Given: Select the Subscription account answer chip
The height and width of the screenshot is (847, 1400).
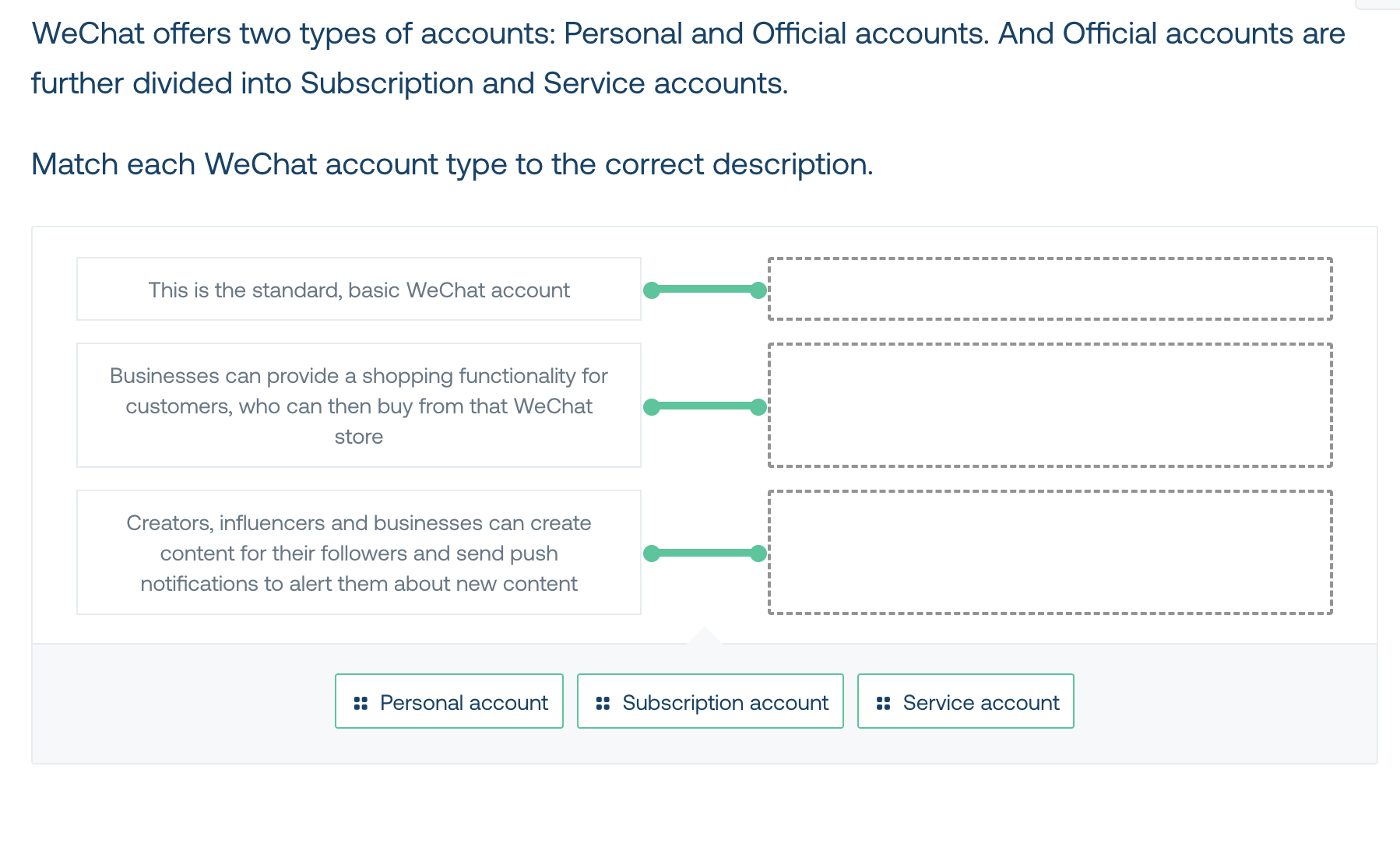Looking at the screenshot, I should (x=710, y=701).
